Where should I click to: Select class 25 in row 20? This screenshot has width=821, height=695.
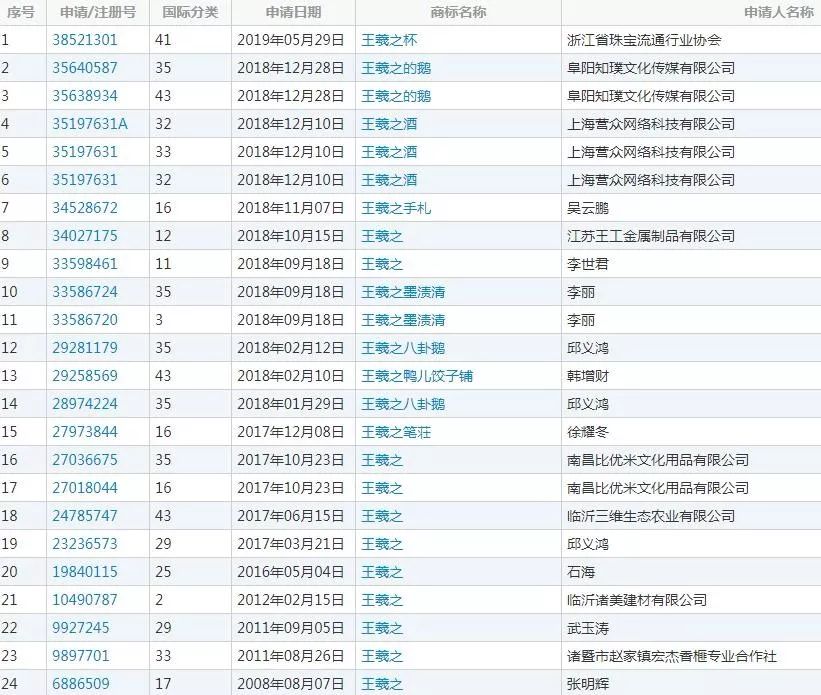click(x=163, y=572)
